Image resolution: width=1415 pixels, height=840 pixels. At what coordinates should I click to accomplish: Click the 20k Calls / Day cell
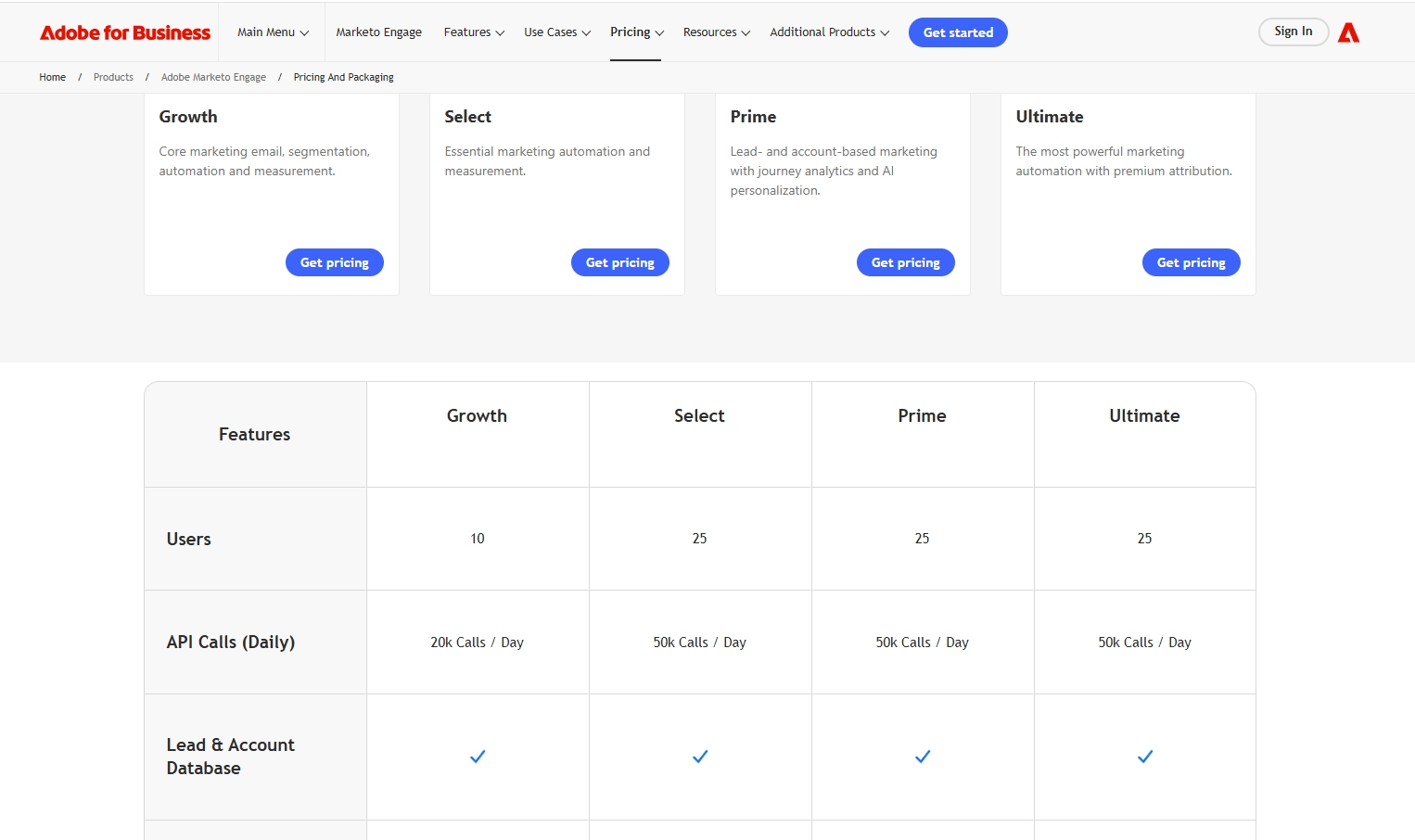click(478, 643)
